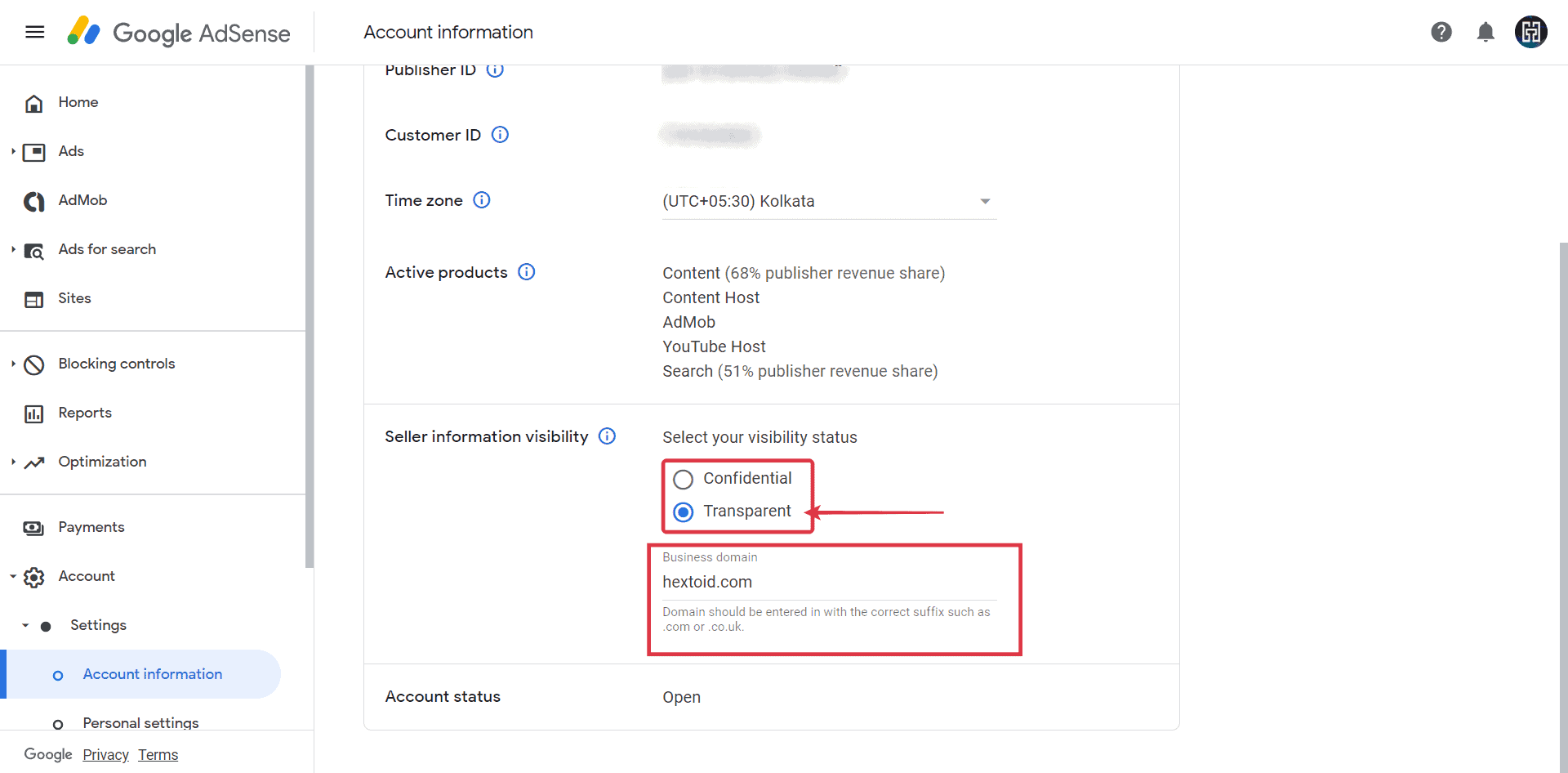Click the Home sidebar icon
Image resolution: width=1568 pixels, height=773 pixels.
tap(33, 103)
